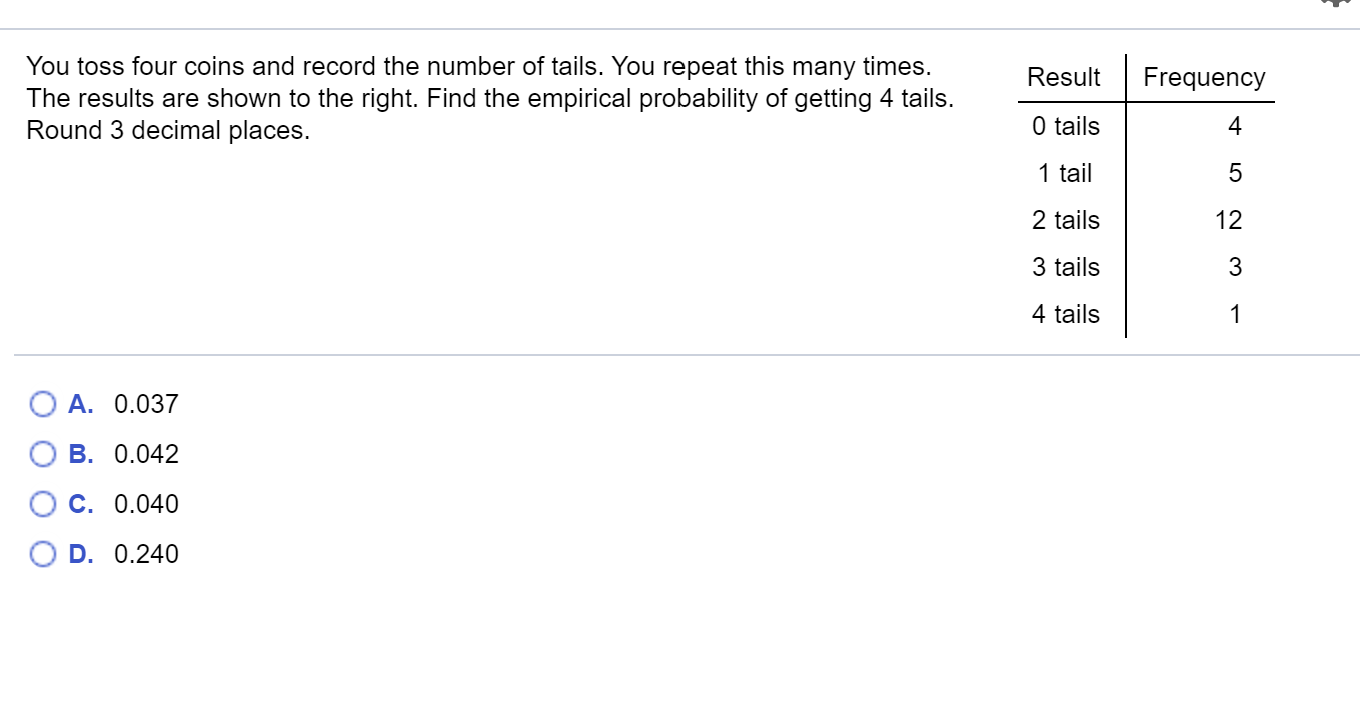The width and height of the screenshot is (1360, 710).
Task: Click the Result column header
Action: click(x=1064, y=77)
